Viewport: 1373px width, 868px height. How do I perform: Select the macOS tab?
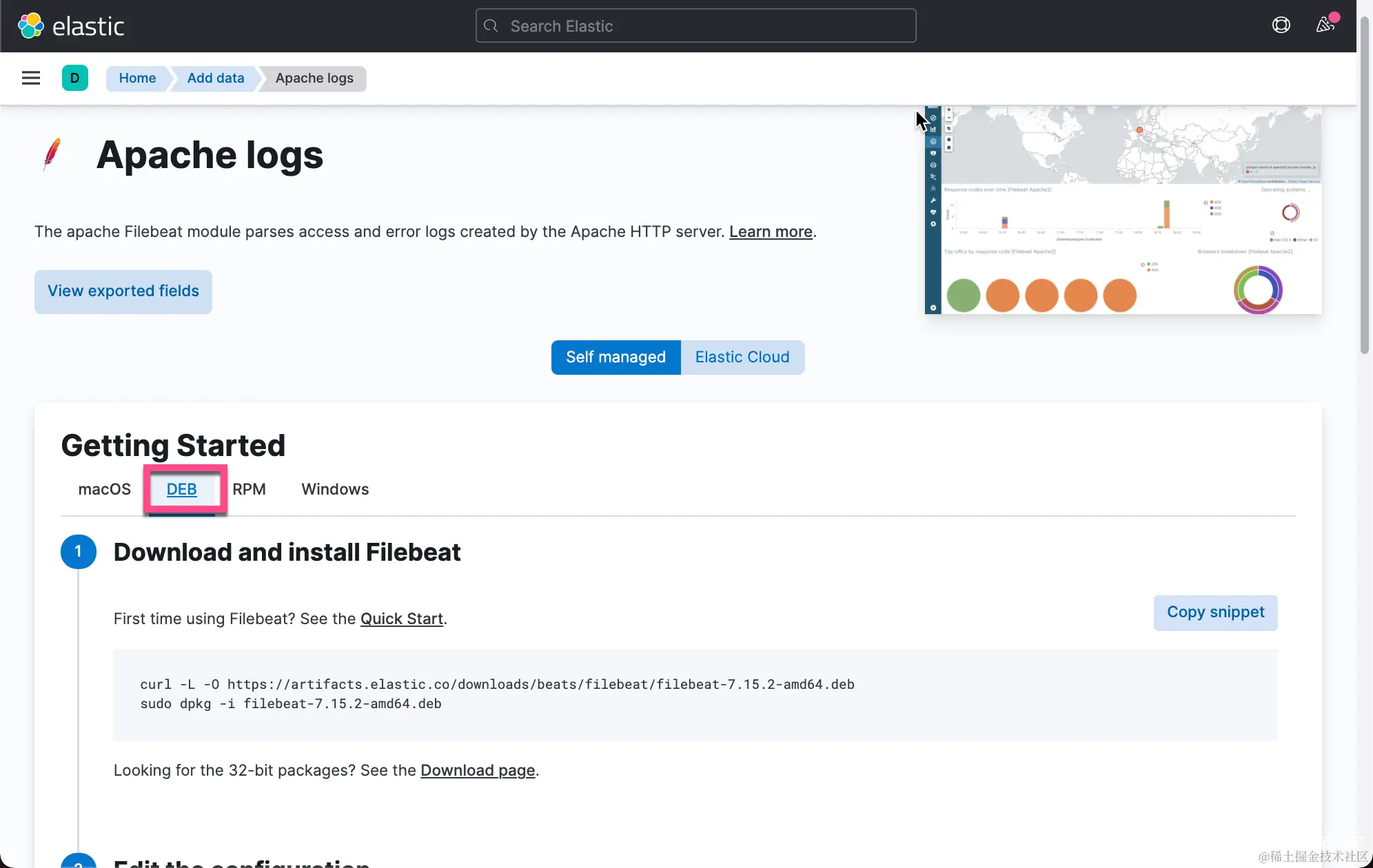(x=104, y=489)
